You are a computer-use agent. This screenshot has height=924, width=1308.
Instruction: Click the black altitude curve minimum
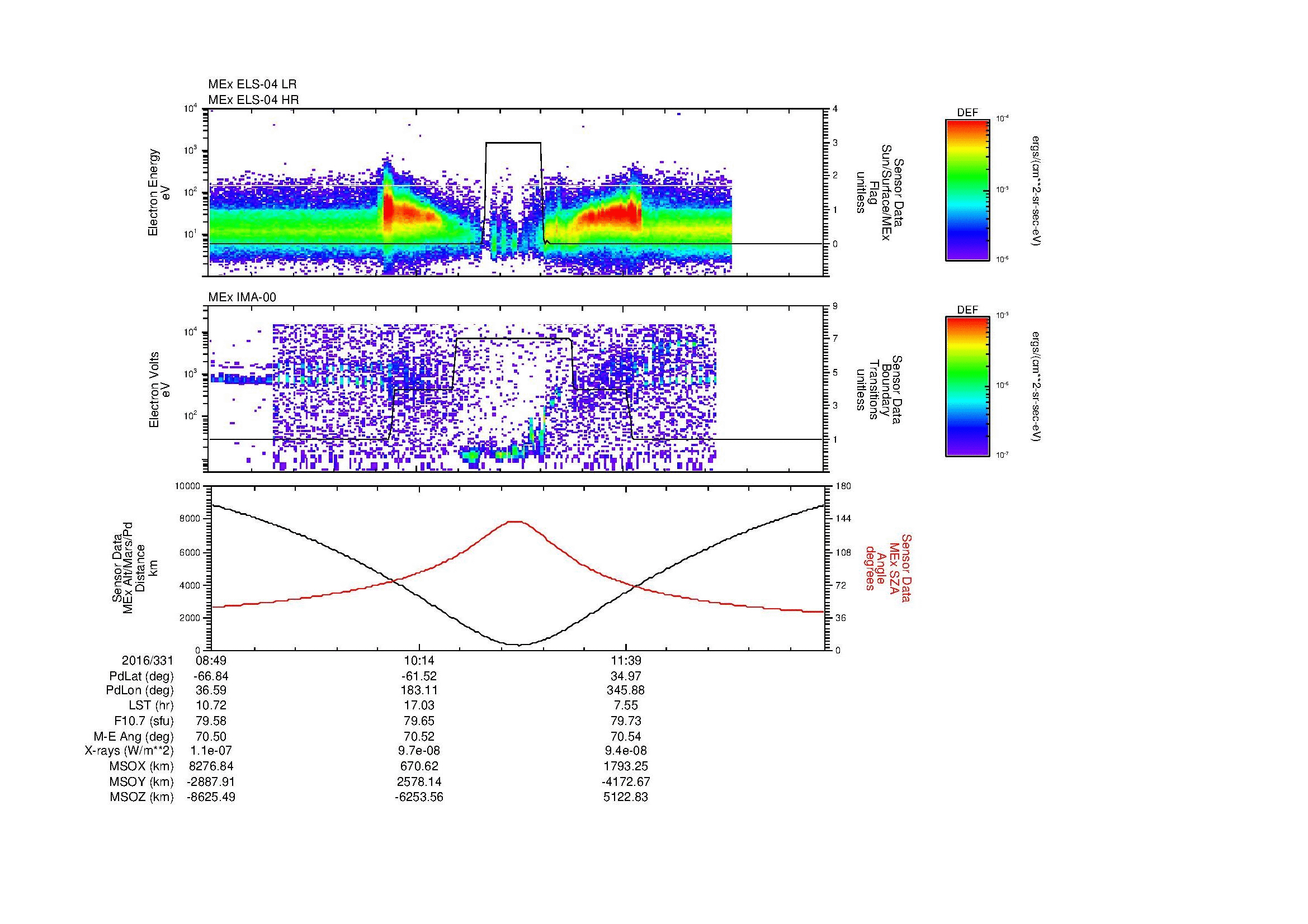(520, 645)
